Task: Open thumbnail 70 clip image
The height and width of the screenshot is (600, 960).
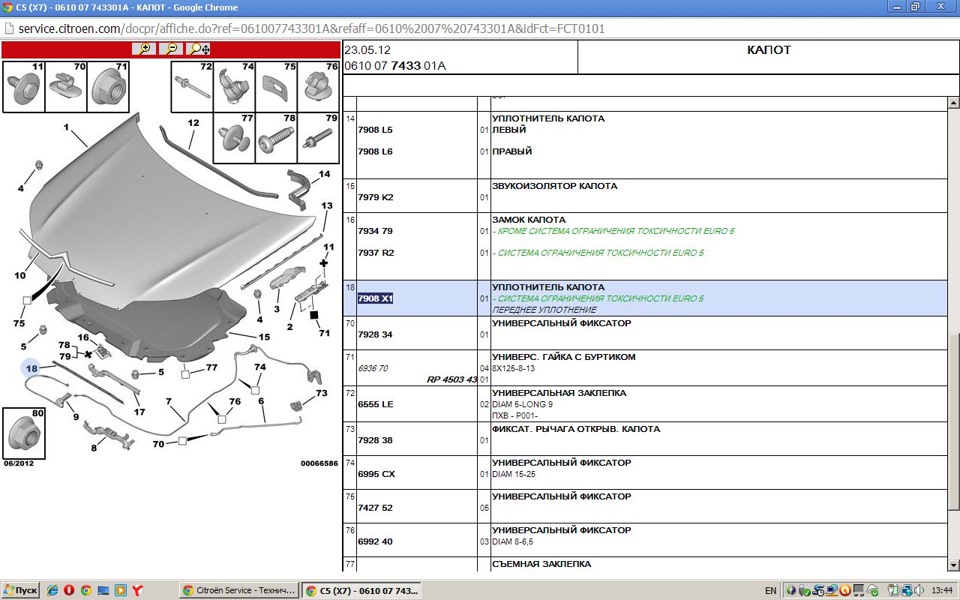Action: pyautogui.click(x=66, y=87)
